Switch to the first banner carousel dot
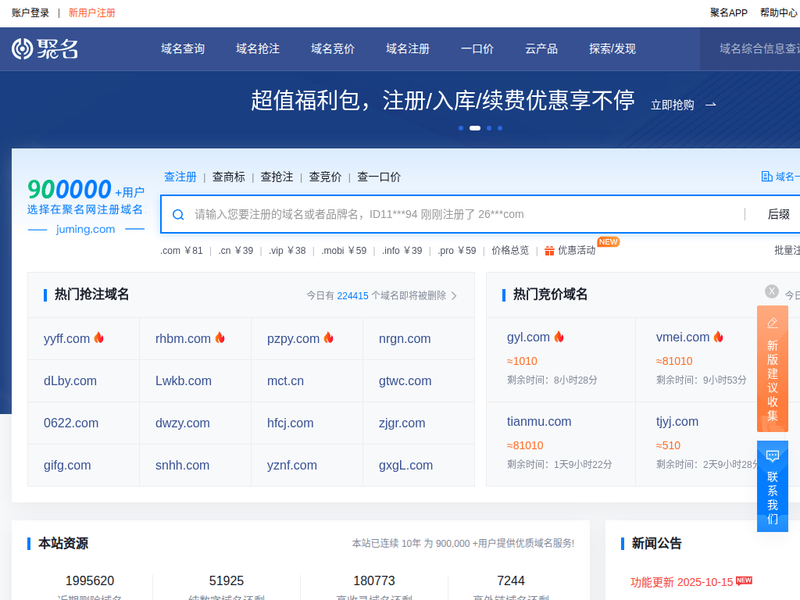This screenshot has height=600, width=800. click(461, 128)
